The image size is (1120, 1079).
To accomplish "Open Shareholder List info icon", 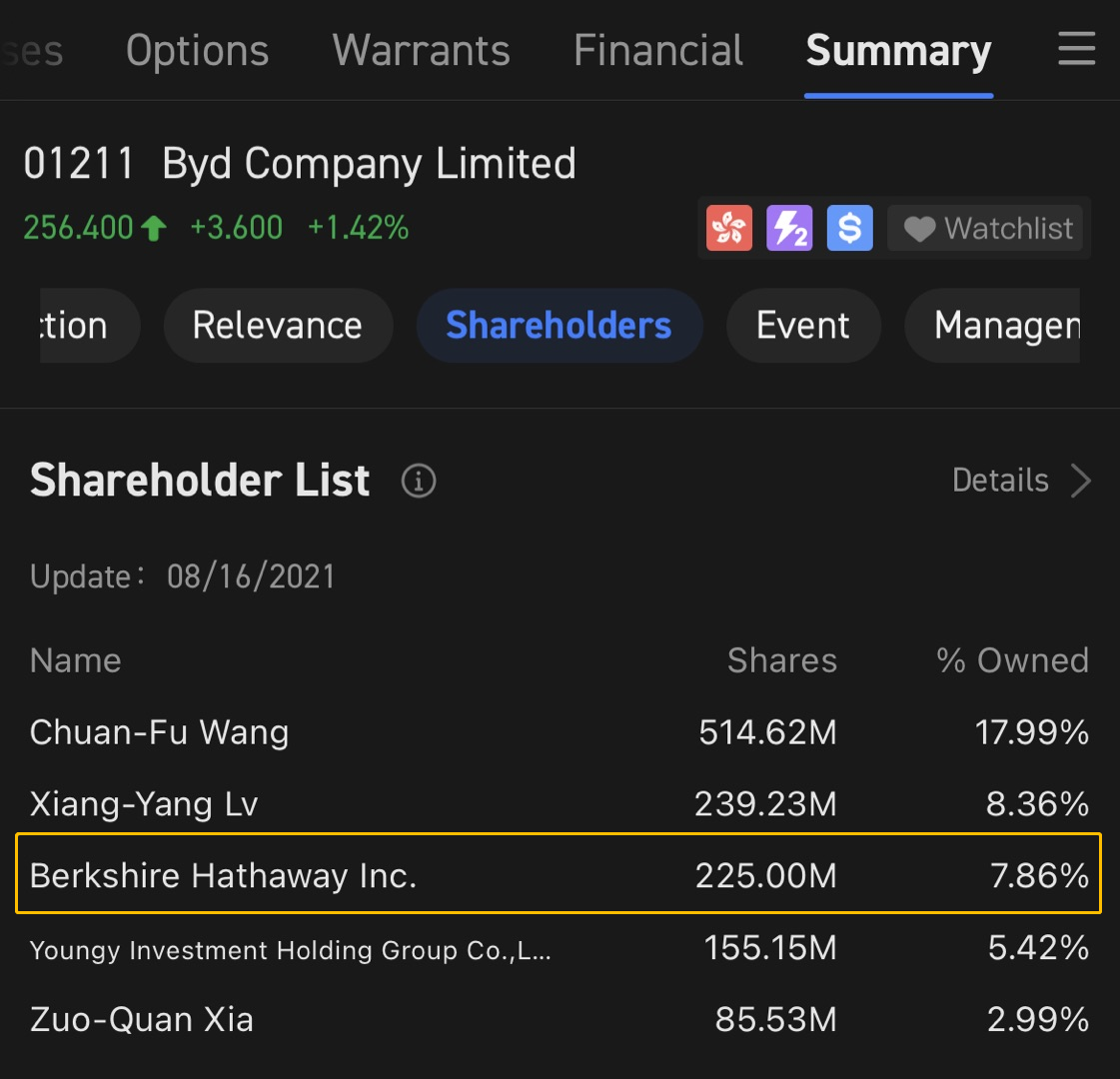I will 419,481.
